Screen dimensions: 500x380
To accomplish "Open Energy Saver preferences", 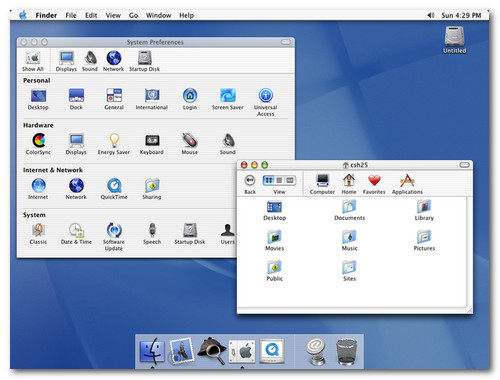I will 114,144.
